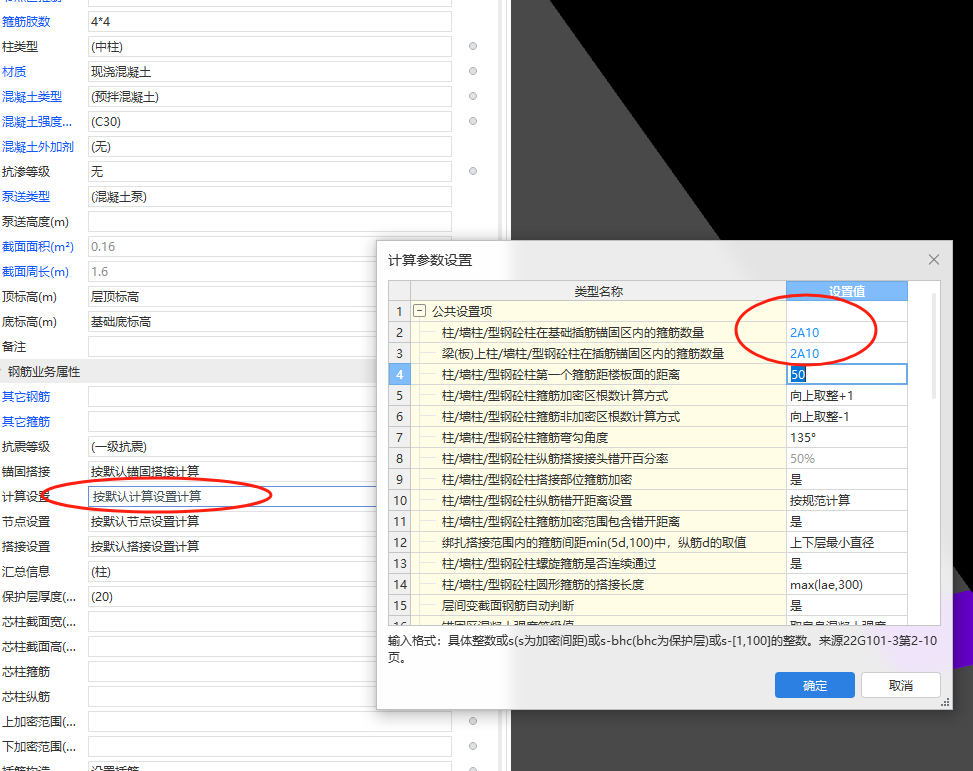
Task: Click the 上下层最小直径 value cell
Action: tap(846, 543)
